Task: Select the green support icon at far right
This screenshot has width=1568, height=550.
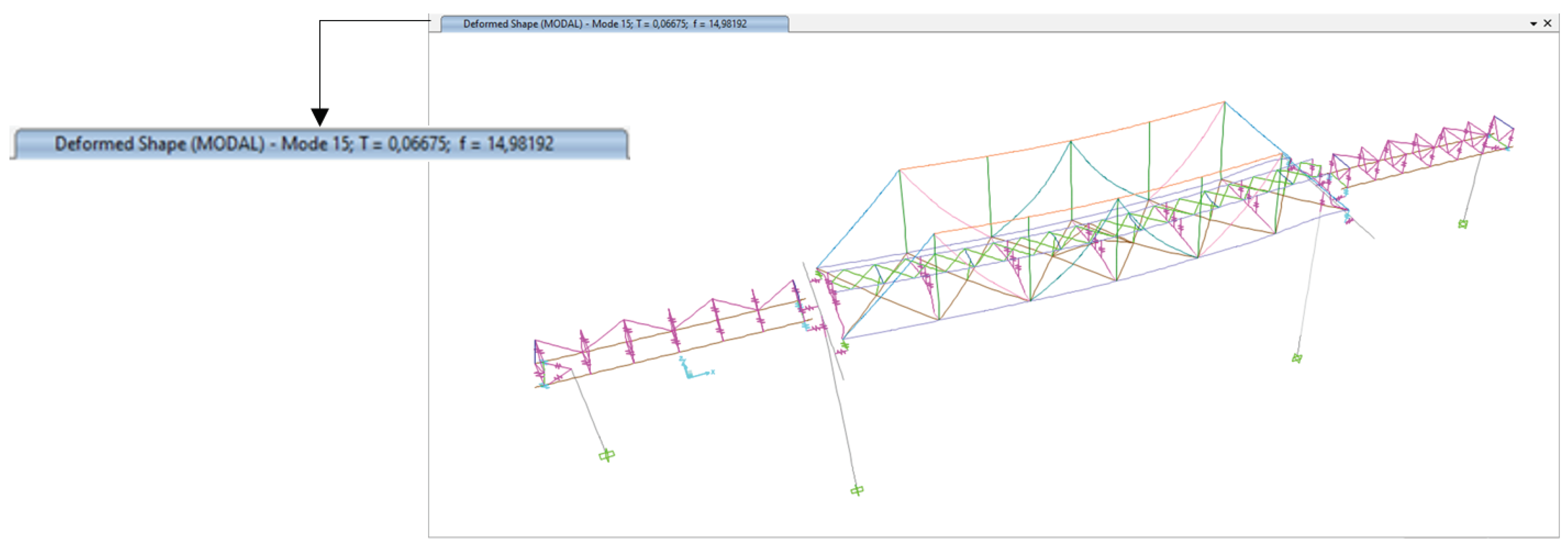Action: 1463,224
